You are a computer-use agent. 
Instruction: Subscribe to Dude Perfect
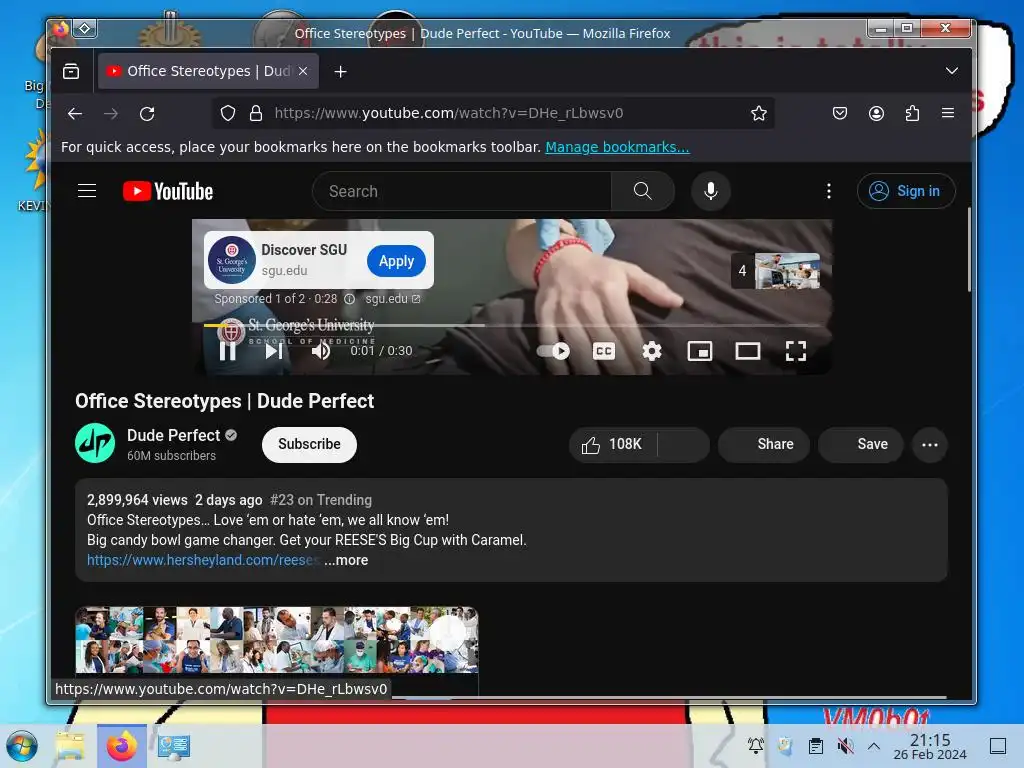point(309,445)
